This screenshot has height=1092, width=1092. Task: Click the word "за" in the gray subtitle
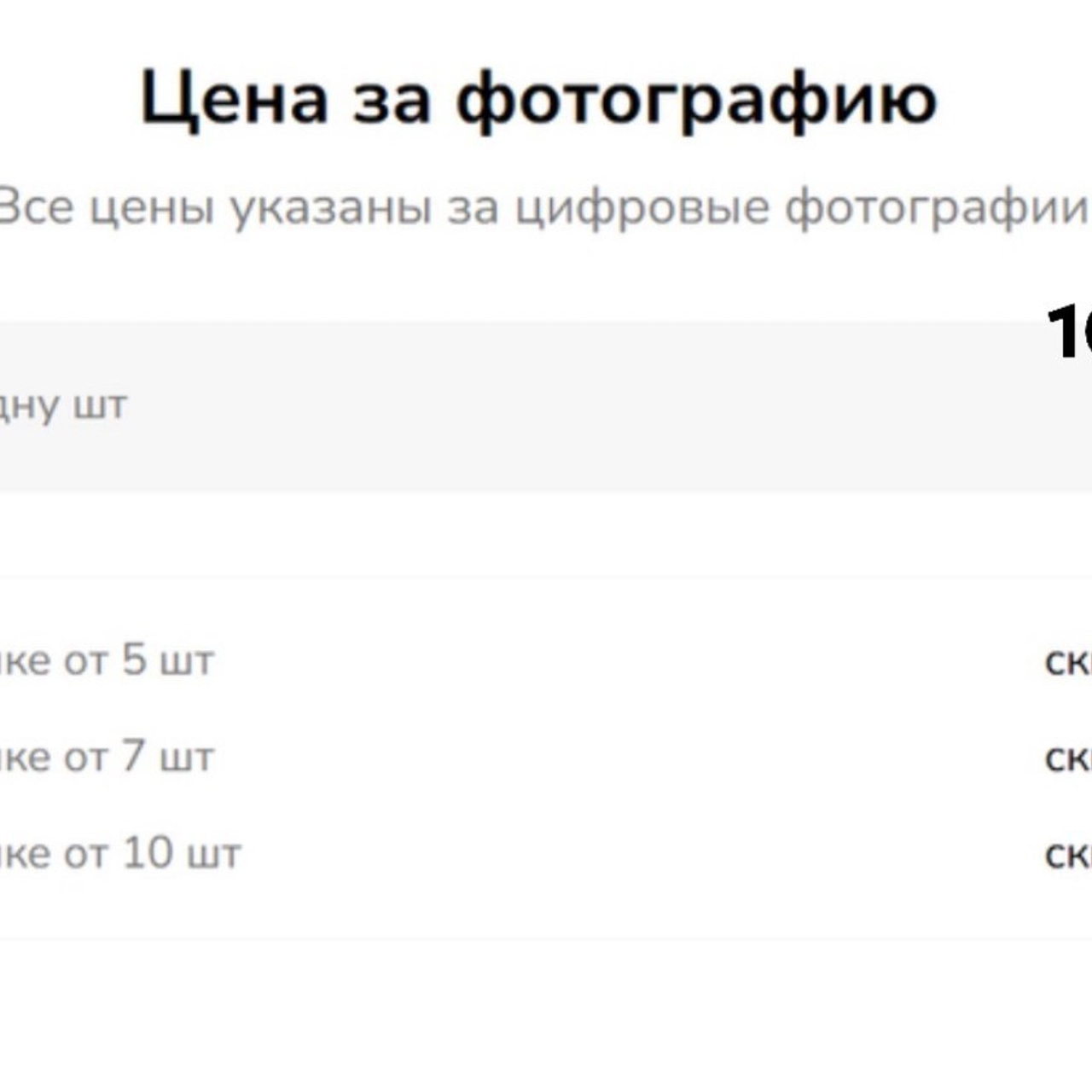click(473, 207)
